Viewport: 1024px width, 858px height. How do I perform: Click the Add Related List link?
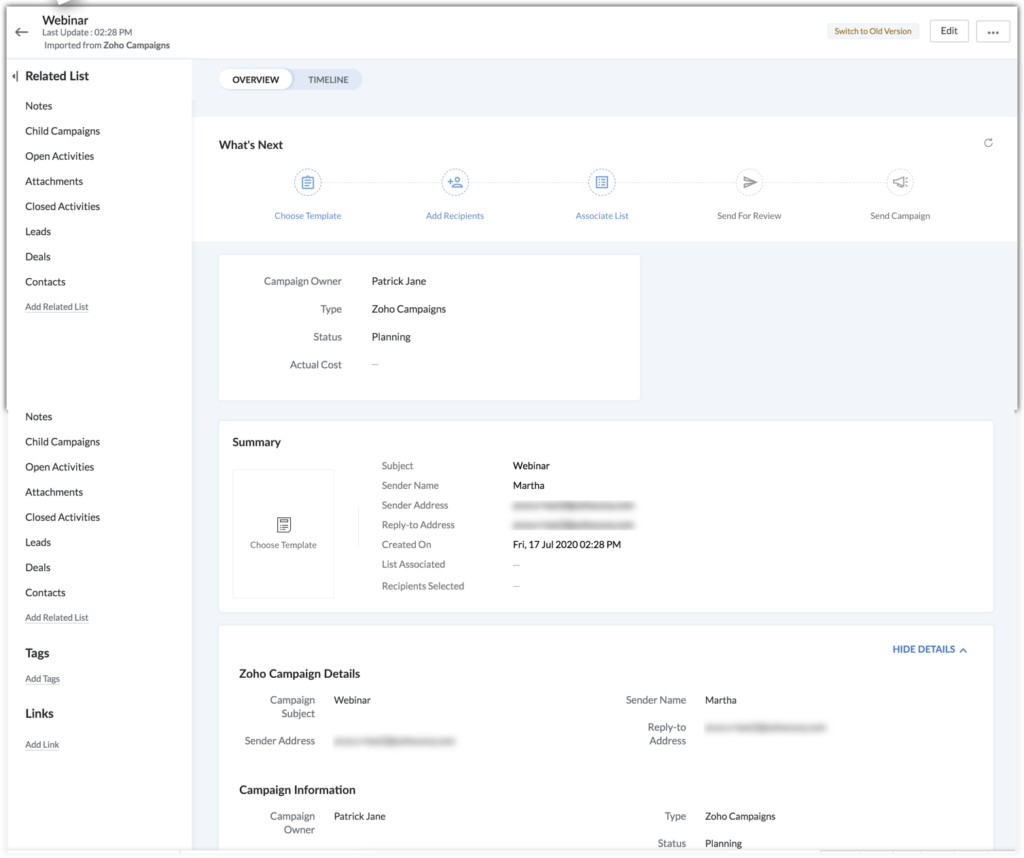click(56, 306)
